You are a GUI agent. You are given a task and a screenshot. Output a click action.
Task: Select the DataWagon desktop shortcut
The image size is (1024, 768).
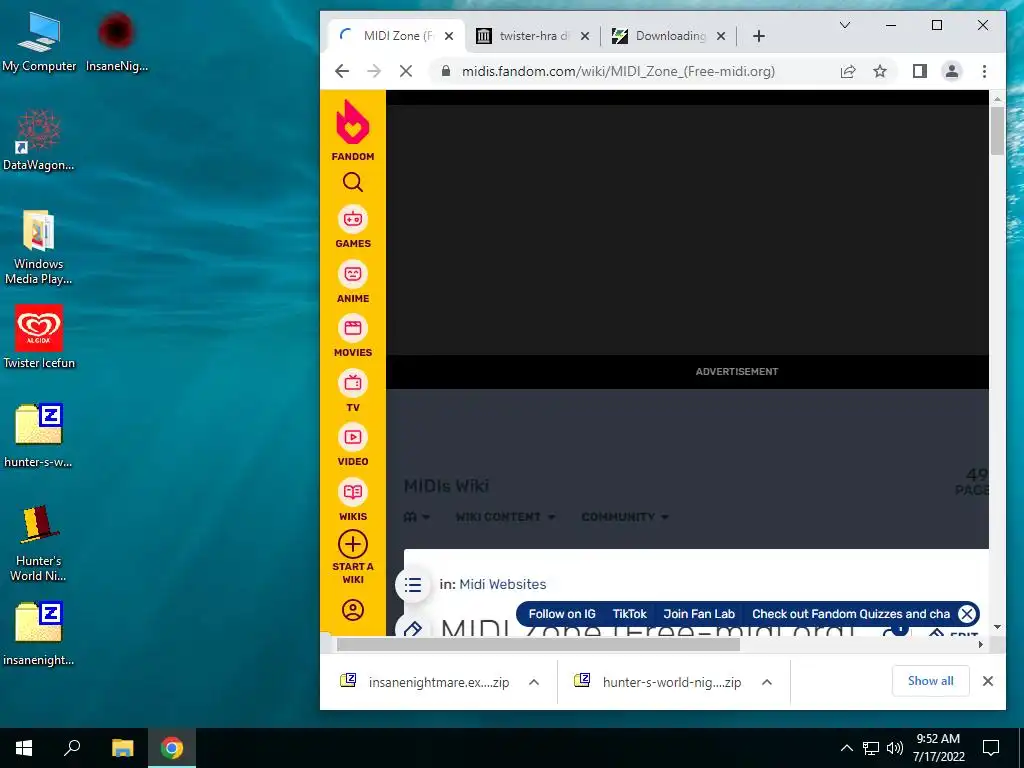tap(39, 140)
